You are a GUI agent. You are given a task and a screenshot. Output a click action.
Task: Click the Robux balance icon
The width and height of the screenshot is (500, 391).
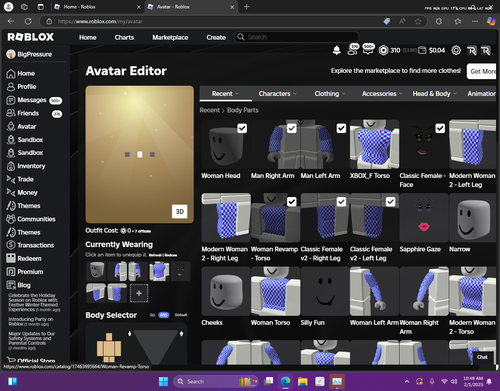point(383,50)
